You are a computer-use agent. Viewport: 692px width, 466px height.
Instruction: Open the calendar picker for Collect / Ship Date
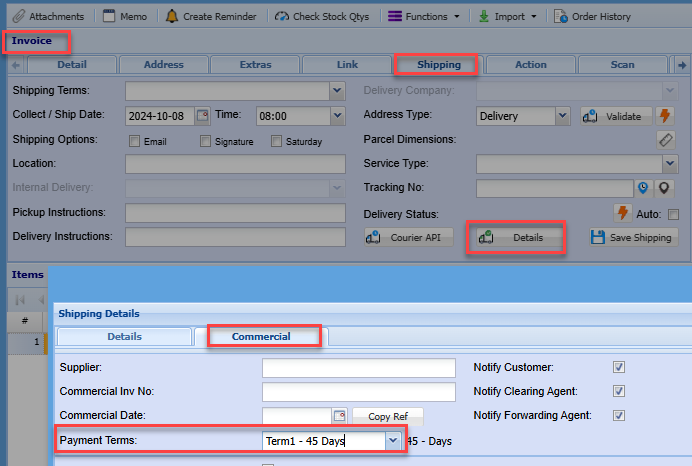pyautogui.click(x=203, y=115)
